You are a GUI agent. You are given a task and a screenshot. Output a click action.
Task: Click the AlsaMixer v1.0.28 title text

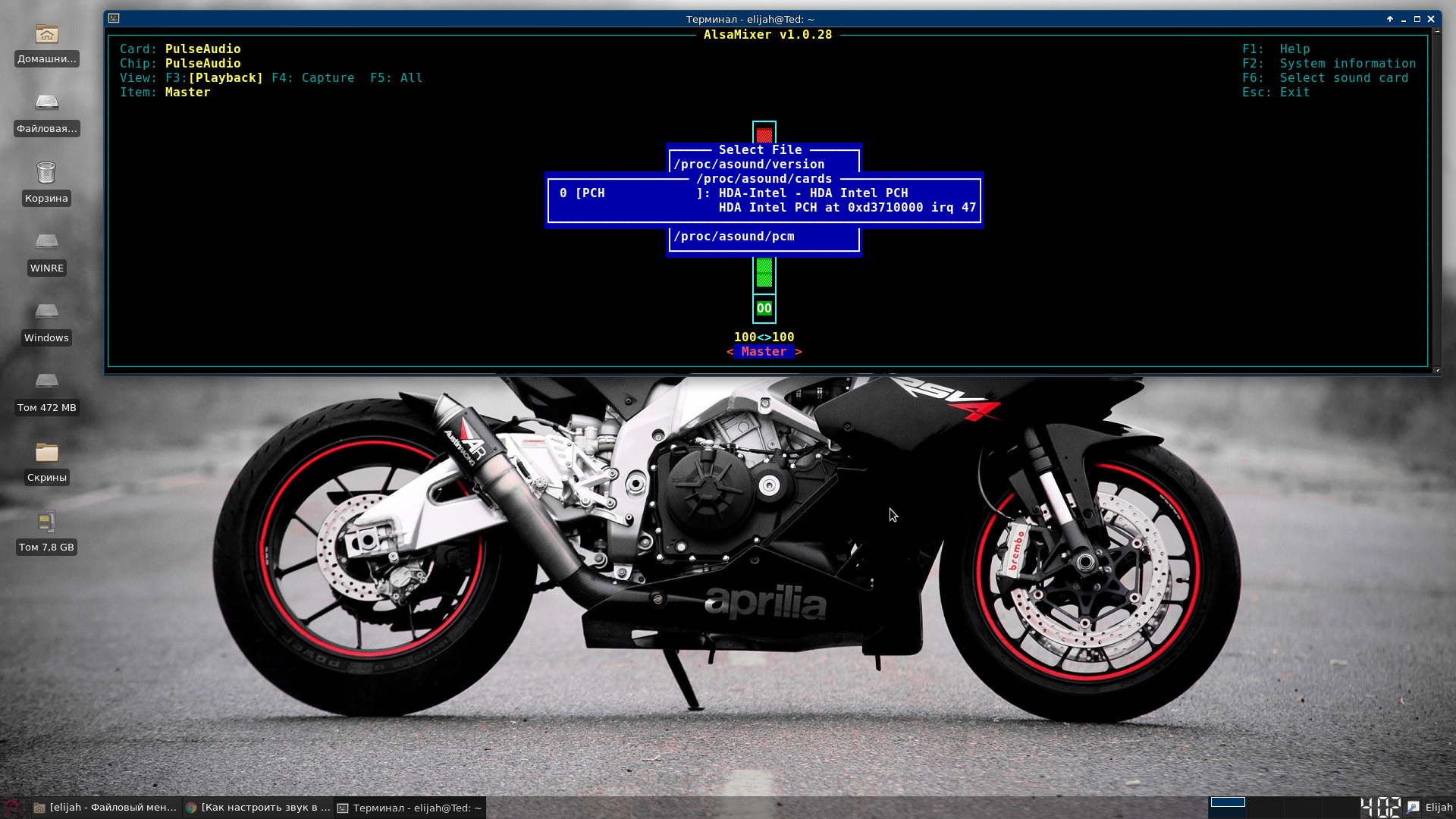click(x=767, y=35)
